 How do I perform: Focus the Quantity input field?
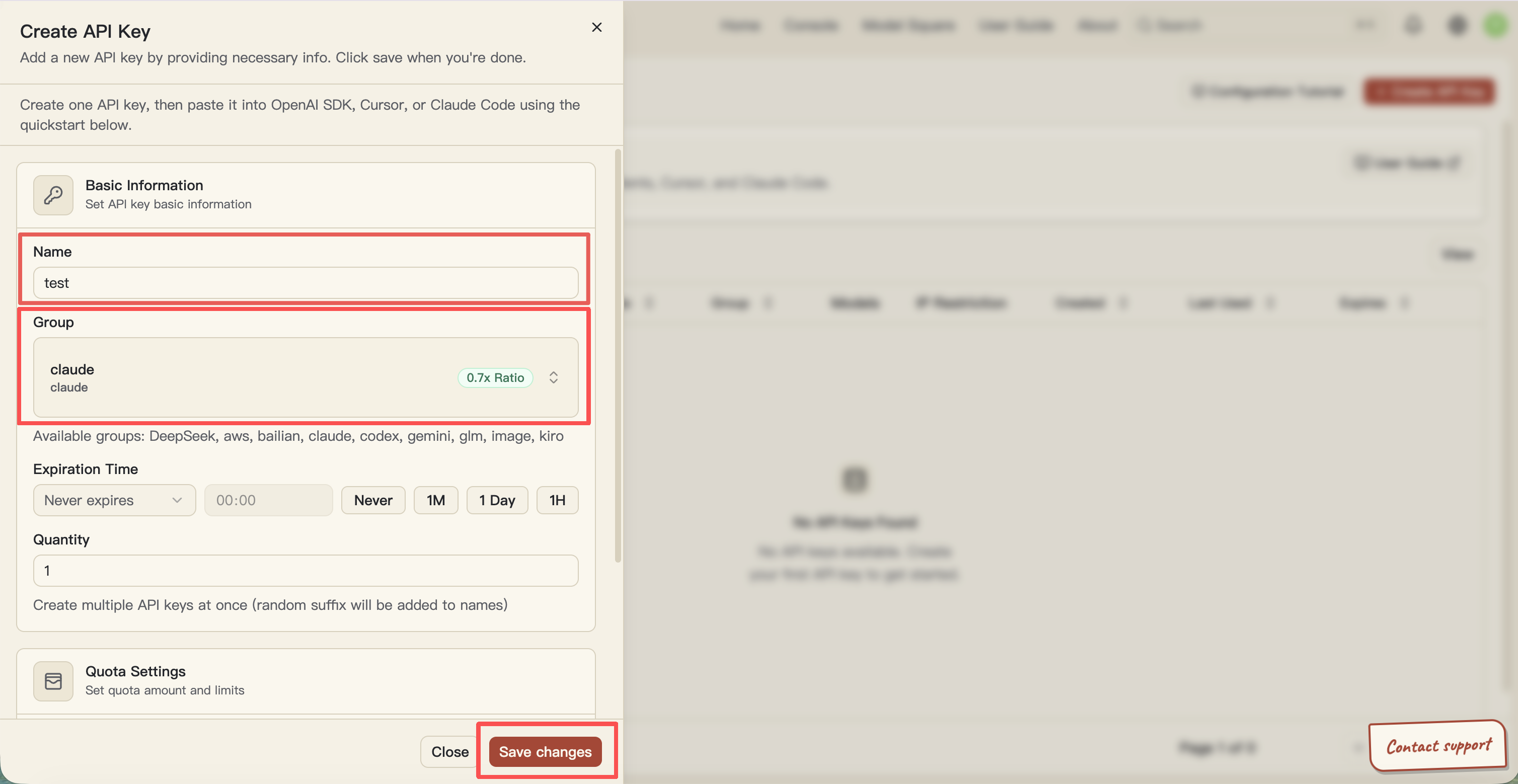click(x=305, y=570)
